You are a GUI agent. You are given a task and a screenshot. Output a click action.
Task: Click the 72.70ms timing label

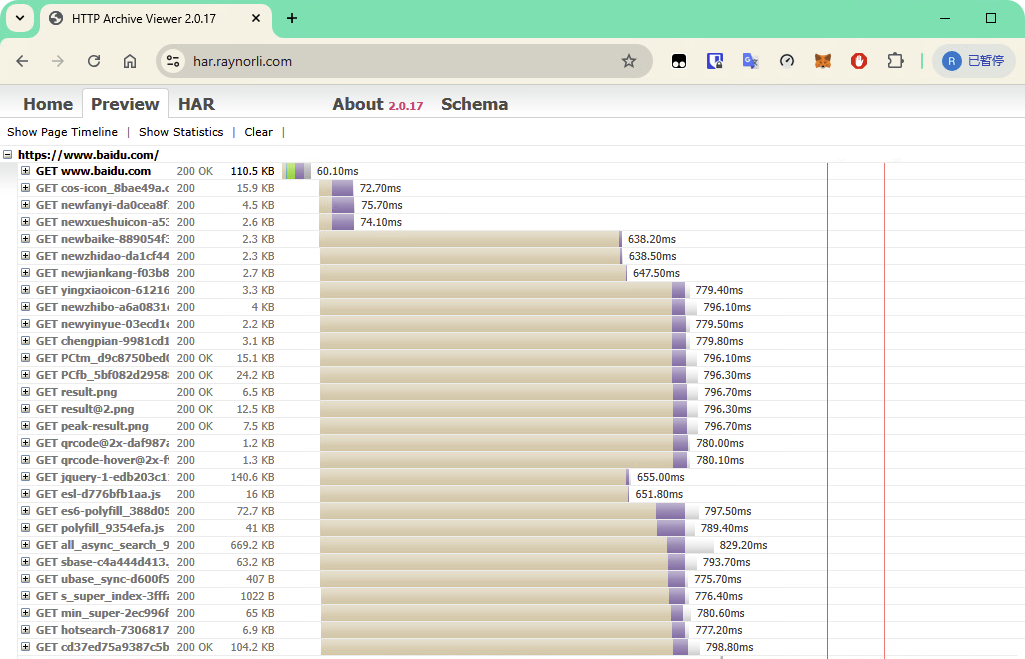tap(380, 188)
